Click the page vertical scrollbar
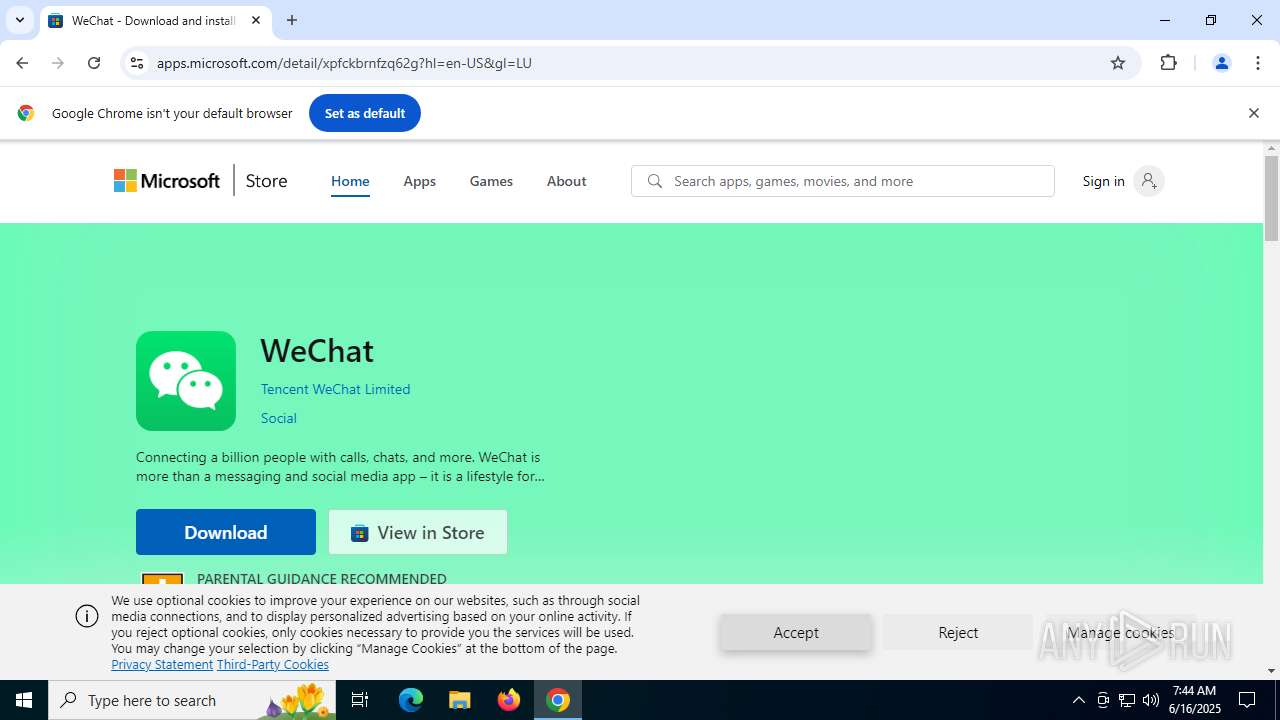This screenshot has height=720, width=1280. (x=1271, y=198)
